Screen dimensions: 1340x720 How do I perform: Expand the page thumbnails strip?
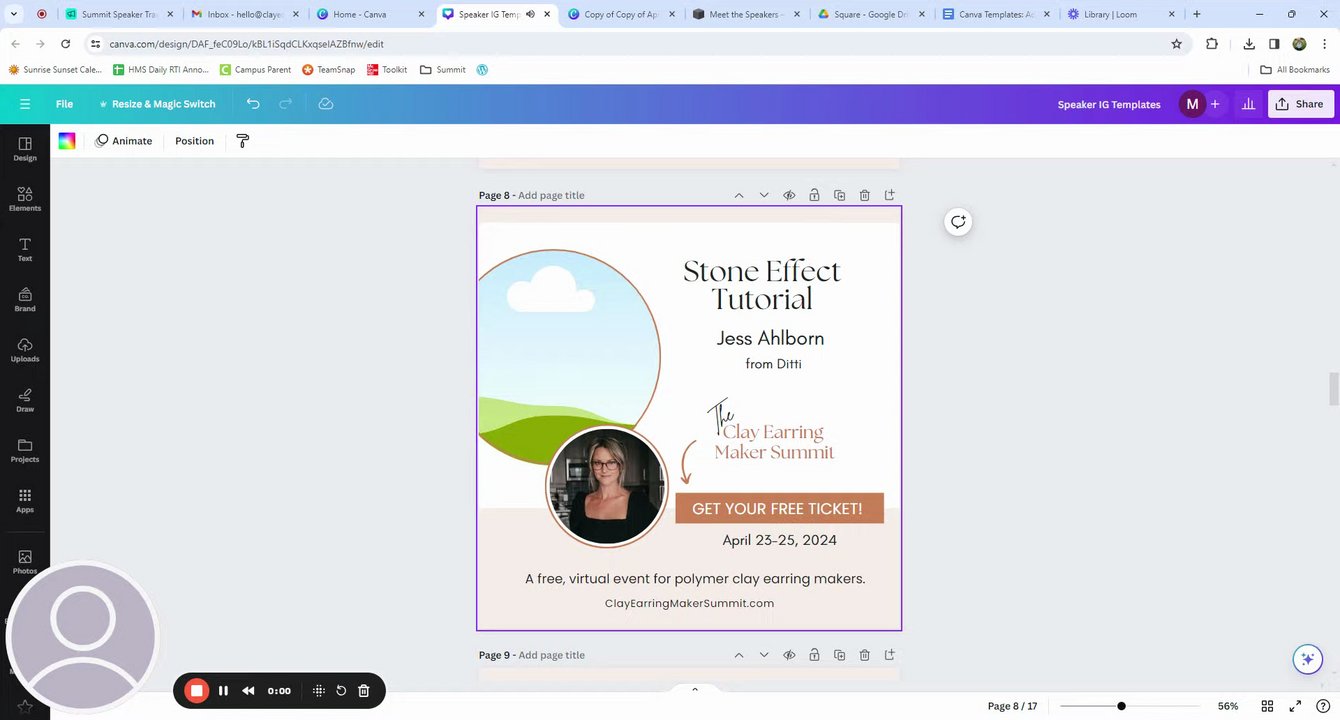point(694,689)
